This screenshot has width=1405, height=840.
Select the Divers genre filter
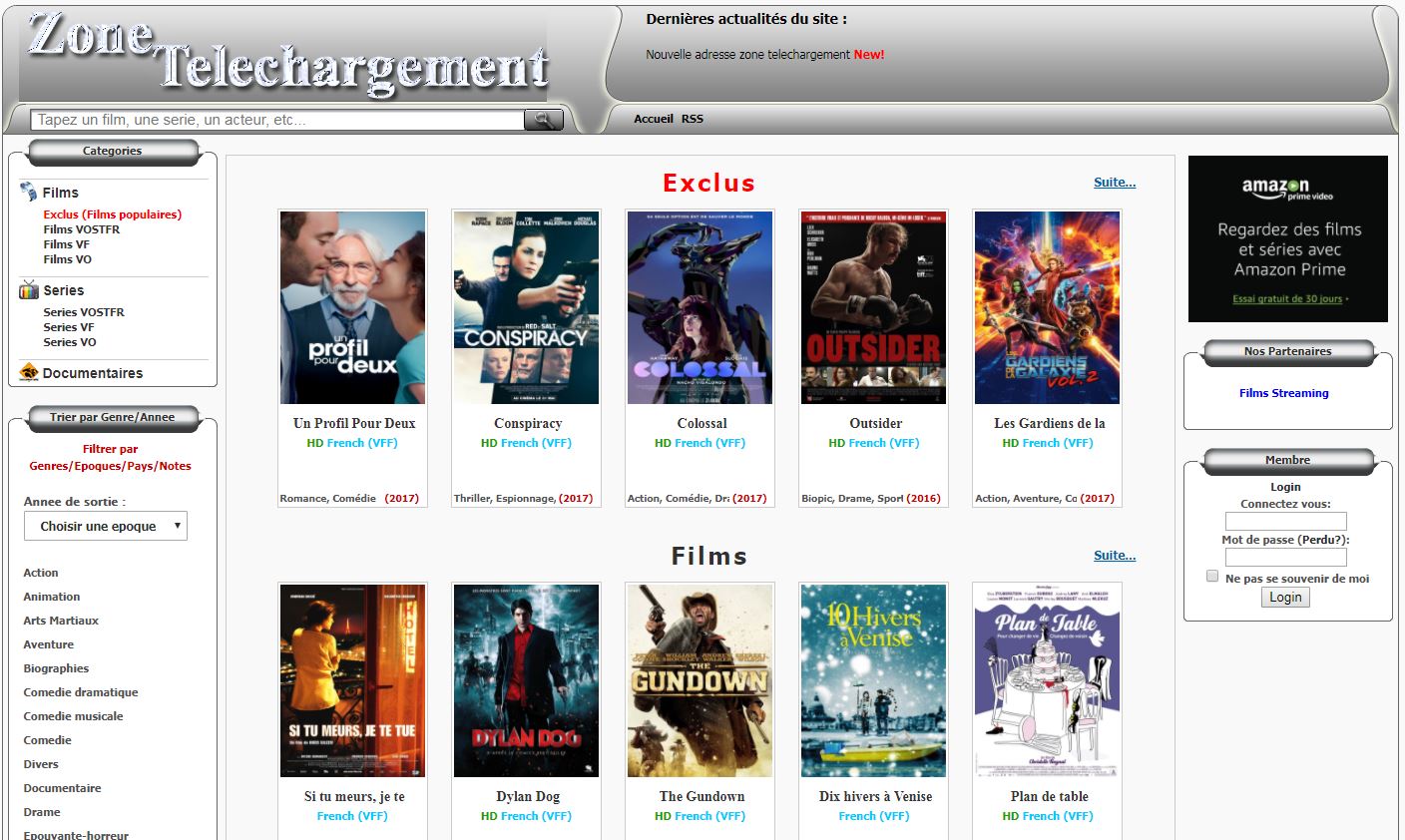tap(41, 764)
